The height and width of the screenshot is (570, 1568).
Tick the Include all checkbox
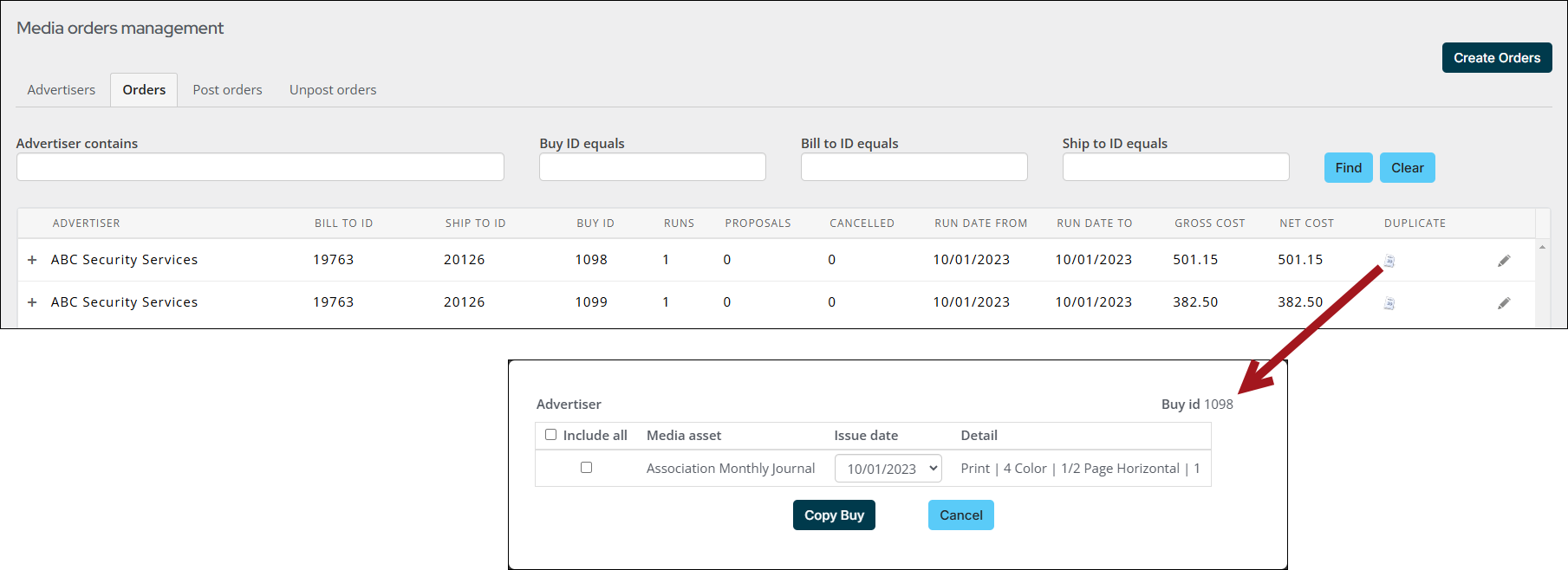(550, 435)
